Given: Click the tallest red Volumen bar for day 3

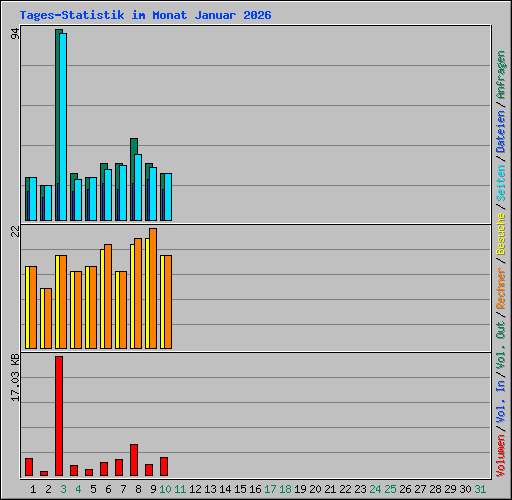Looking at the screenshot, I should [59, 416].
